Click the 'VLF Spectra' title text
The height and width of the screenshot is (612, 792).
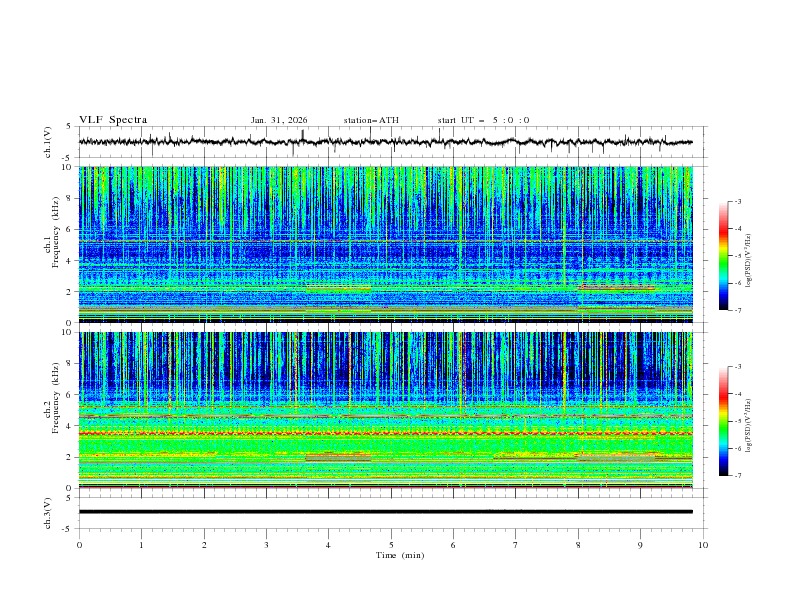(x=113, y=120)
